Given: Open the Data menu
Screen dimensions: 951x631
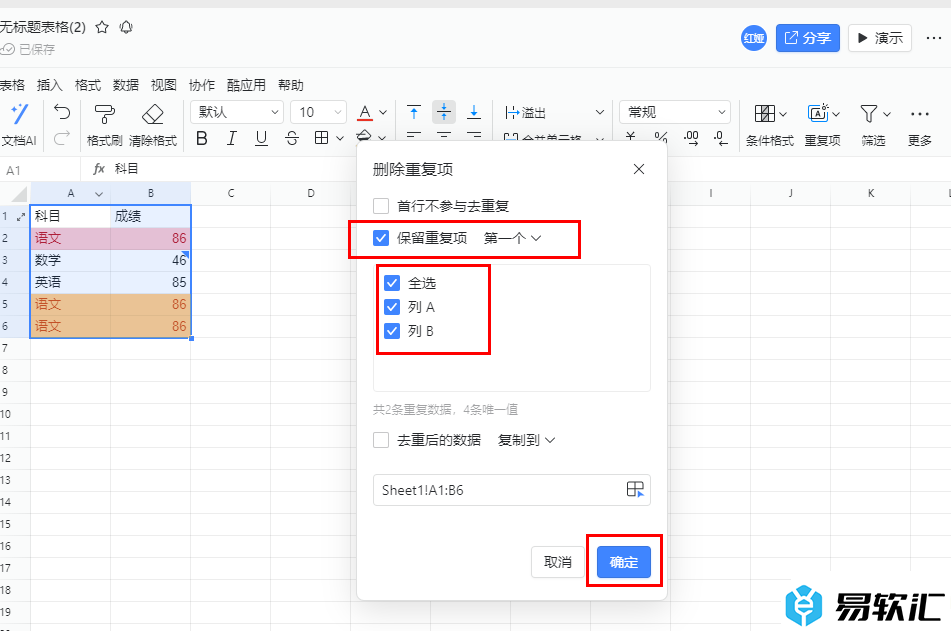Looking at the screenshot, I should coord(126,85).
